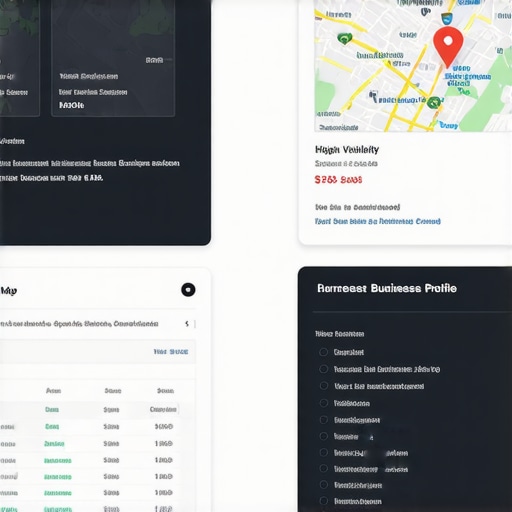Select the second radio option in Business Profile panel
The height and width of the screenshot is (512, 512).
point(323,369)
